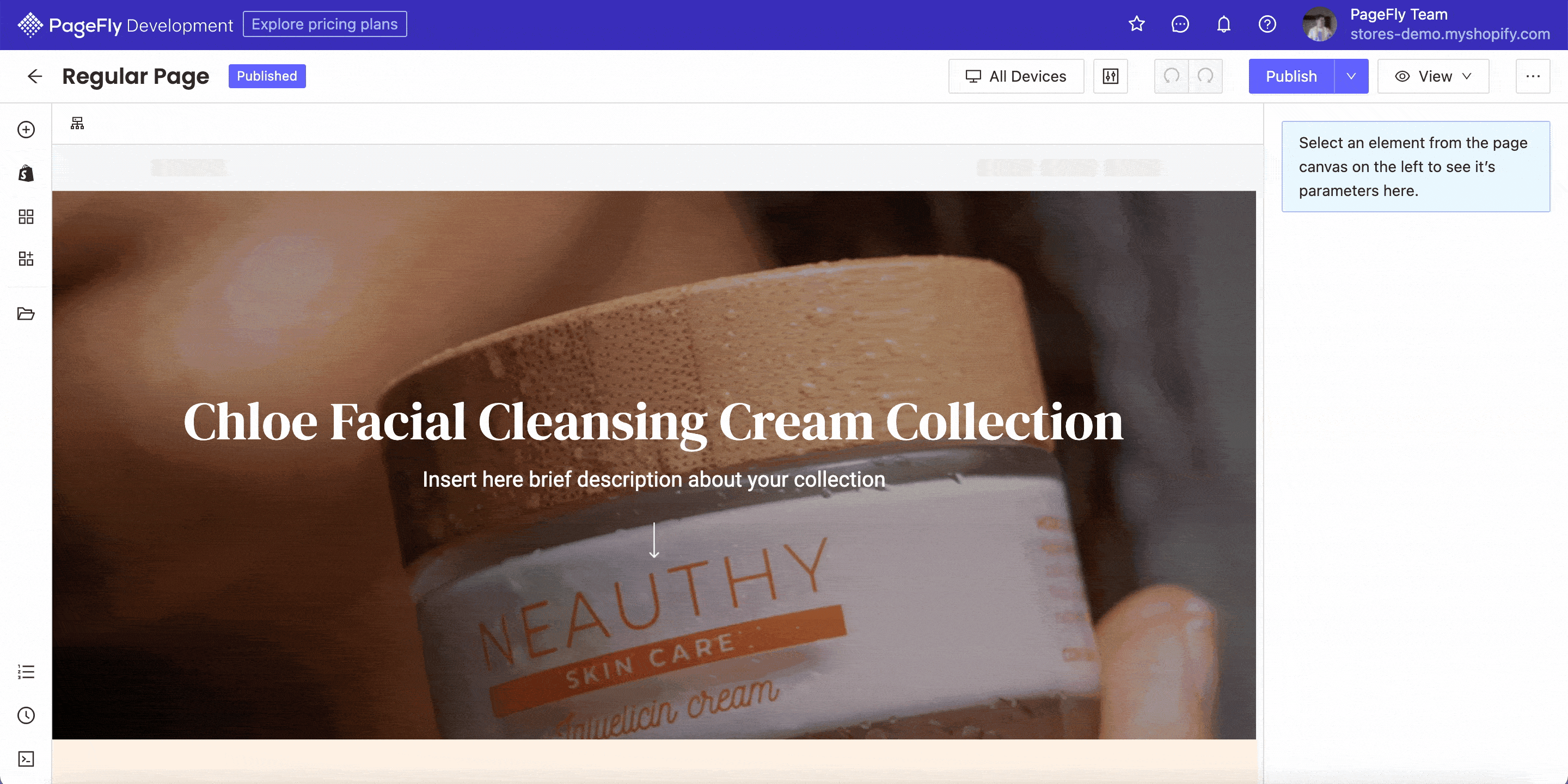
Task: Open the notifications bell icon
Action: [x=1223, y=24]
